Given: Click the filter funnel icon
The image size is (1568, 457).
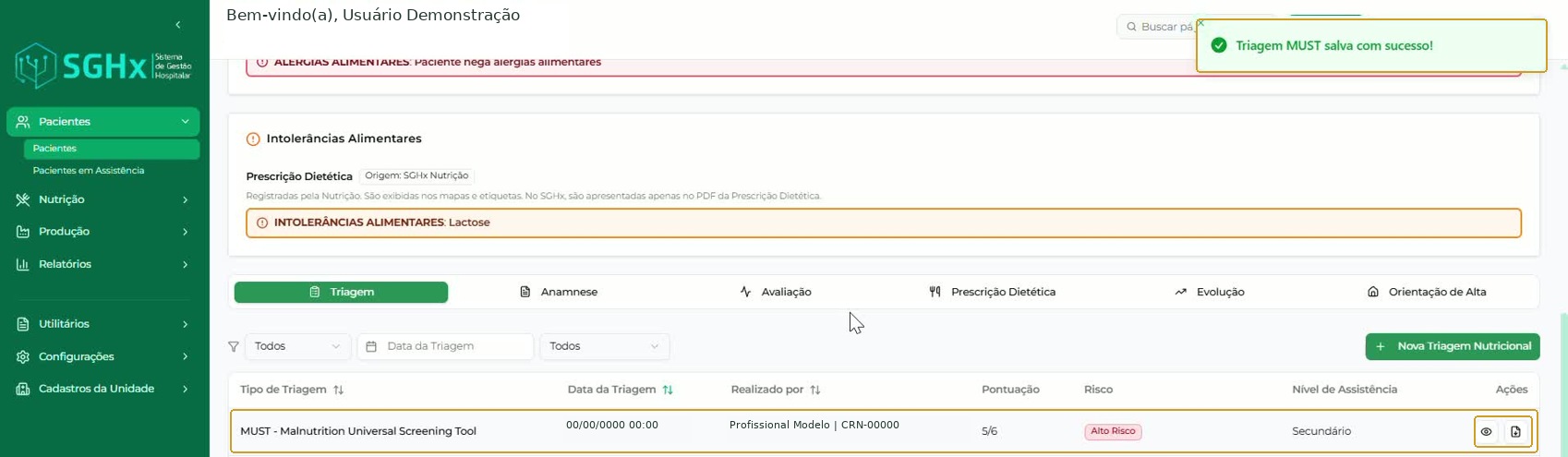Looking at the screenshot, I should [x=234, y=346].
